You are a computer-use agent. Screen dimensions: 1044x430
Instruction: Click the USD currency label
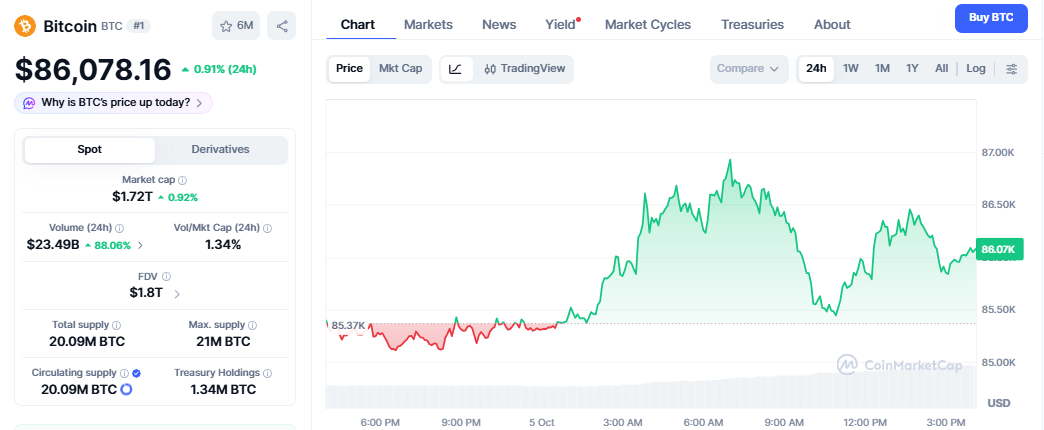(x=999, y=403)
